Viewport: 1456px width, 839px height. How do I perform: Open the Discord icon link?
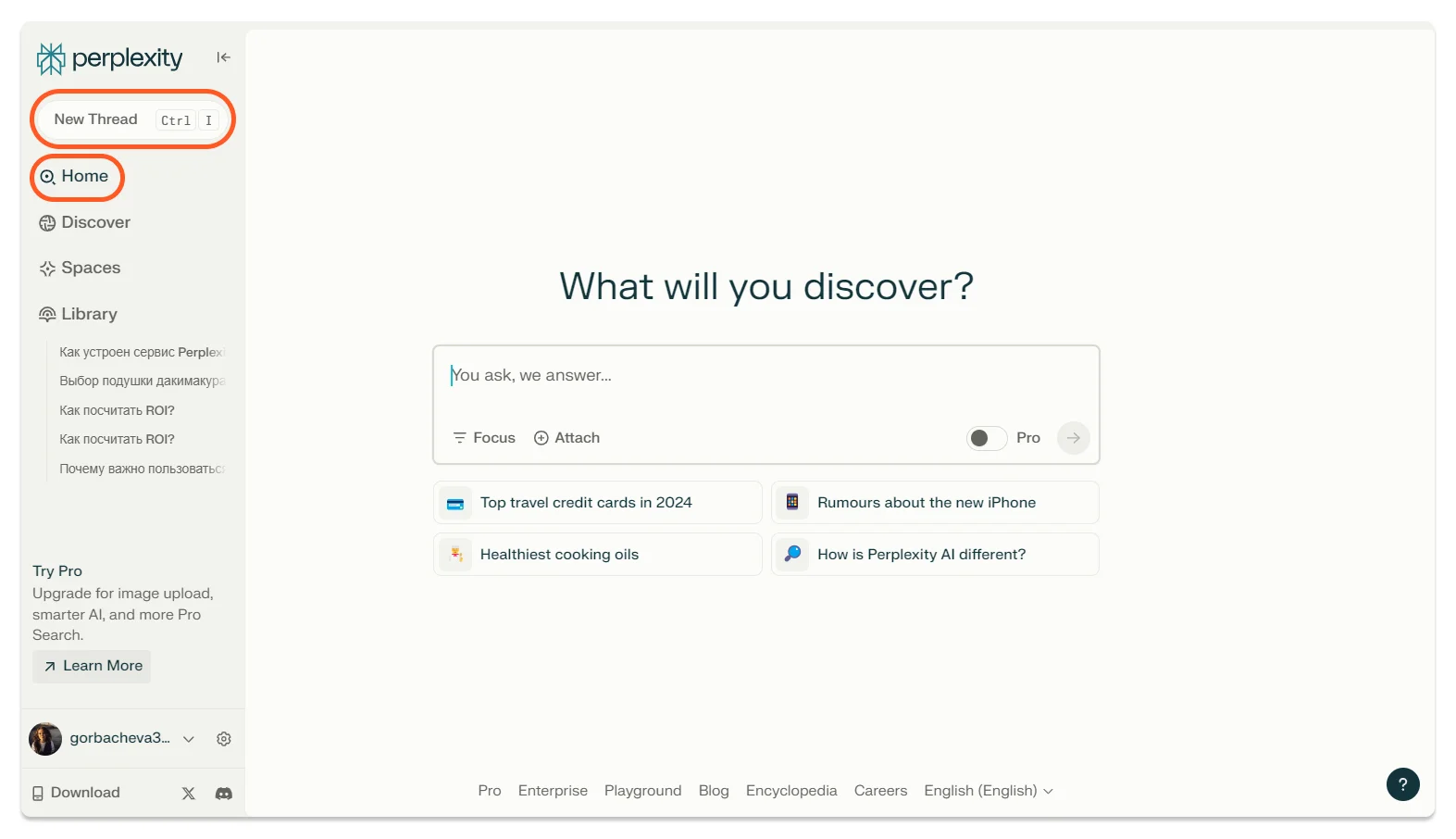(224, 794)
